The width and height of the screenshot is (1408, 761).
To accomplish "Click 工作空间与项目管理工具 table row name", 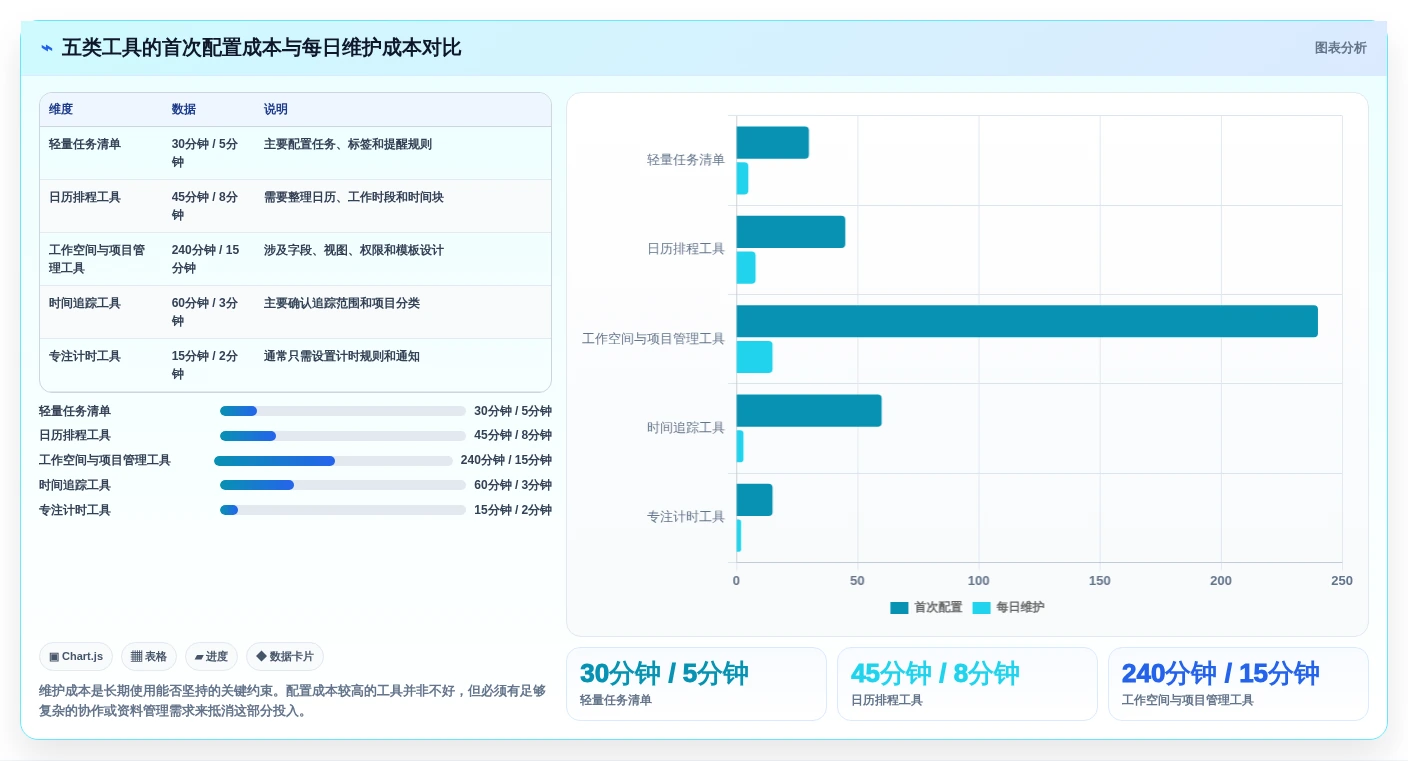I will 98,259.
